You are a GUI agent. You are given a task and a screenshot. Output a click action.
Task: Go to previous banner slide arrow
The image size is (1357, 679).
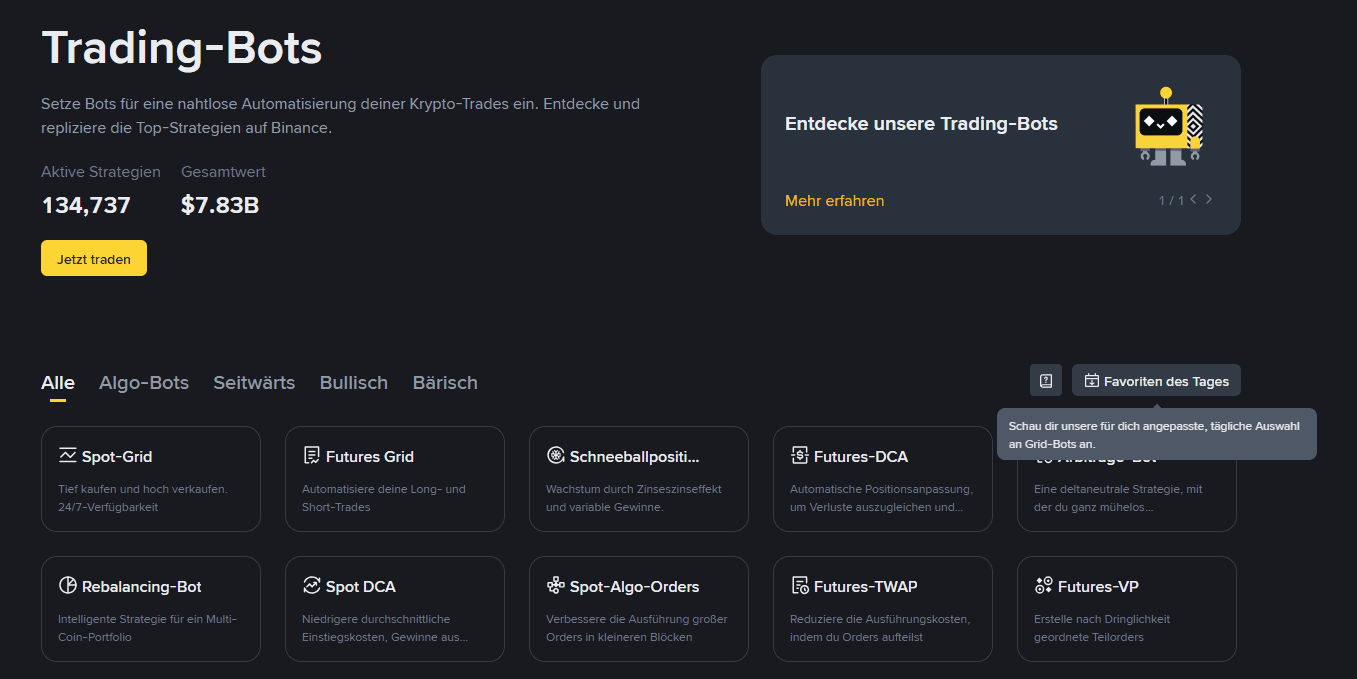click(x=1193, y=199)
